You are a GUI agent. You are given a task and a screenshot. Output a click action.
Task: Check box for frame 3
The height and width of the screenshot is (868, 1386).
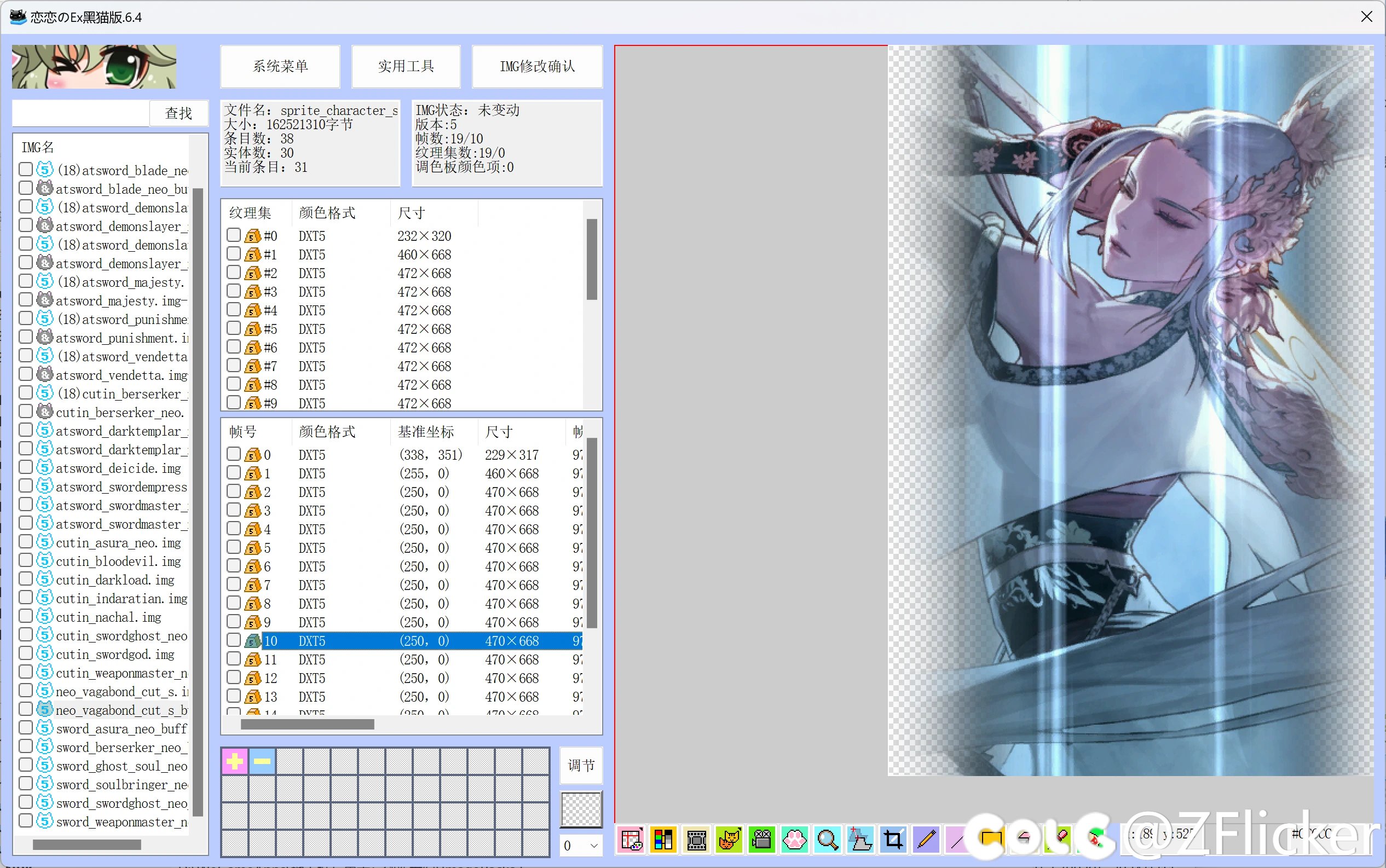tap(233, 511)
